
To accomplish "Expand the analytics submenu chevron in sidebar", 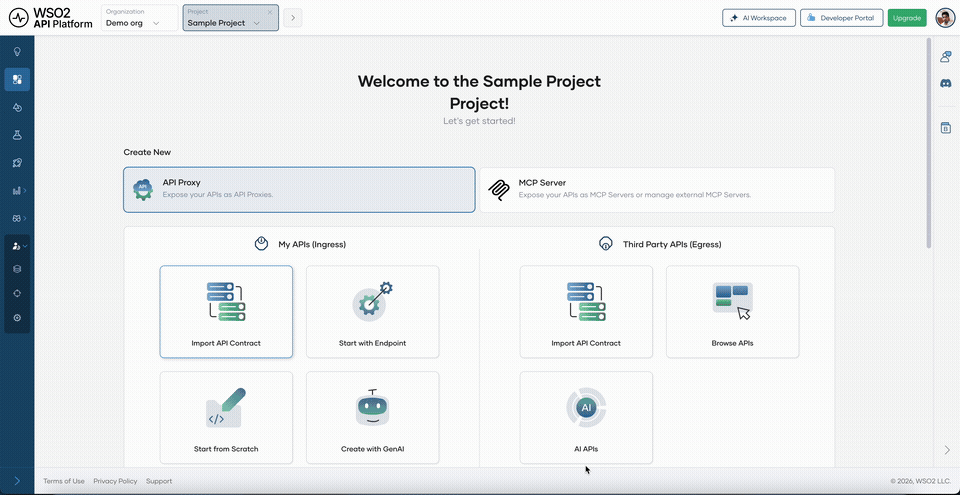I will (25, 191).
